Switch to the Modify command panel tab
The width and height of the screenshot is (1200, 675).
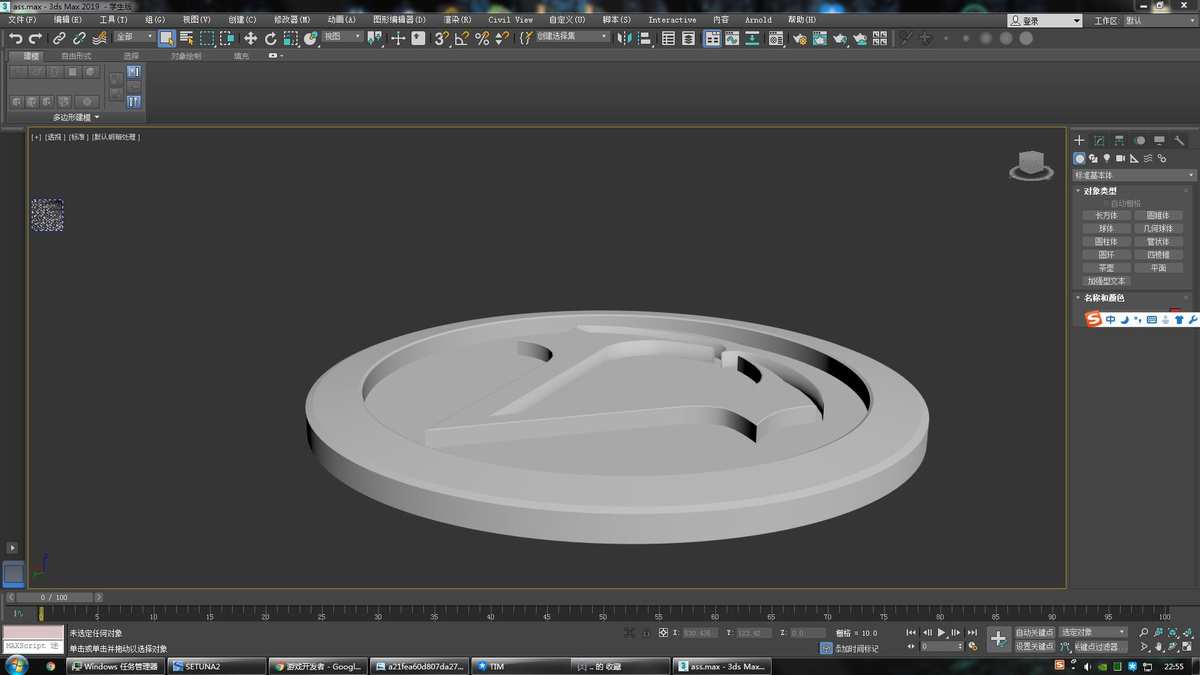(1099, 141)
